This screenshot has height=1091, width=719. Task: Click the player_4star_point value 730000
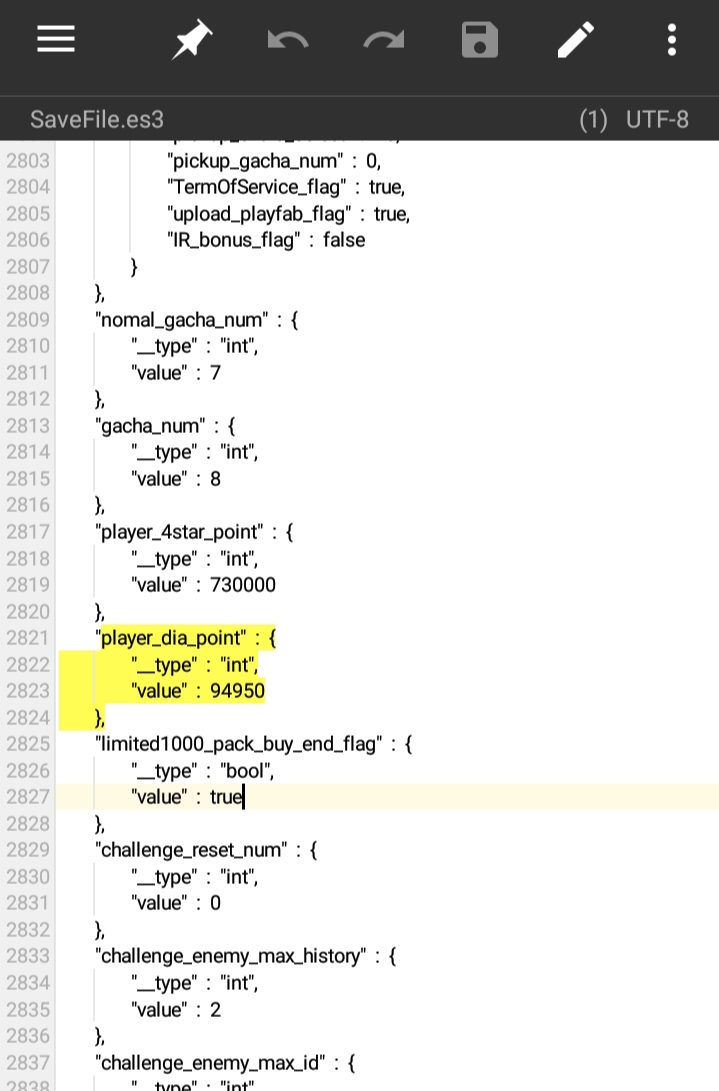tap(243, 585)
